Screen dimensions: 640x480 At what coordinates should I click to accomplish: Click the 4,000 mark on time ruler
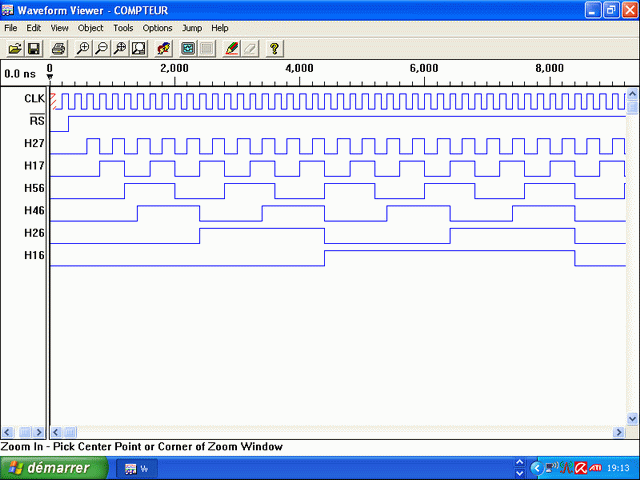[x=299, y=68]
